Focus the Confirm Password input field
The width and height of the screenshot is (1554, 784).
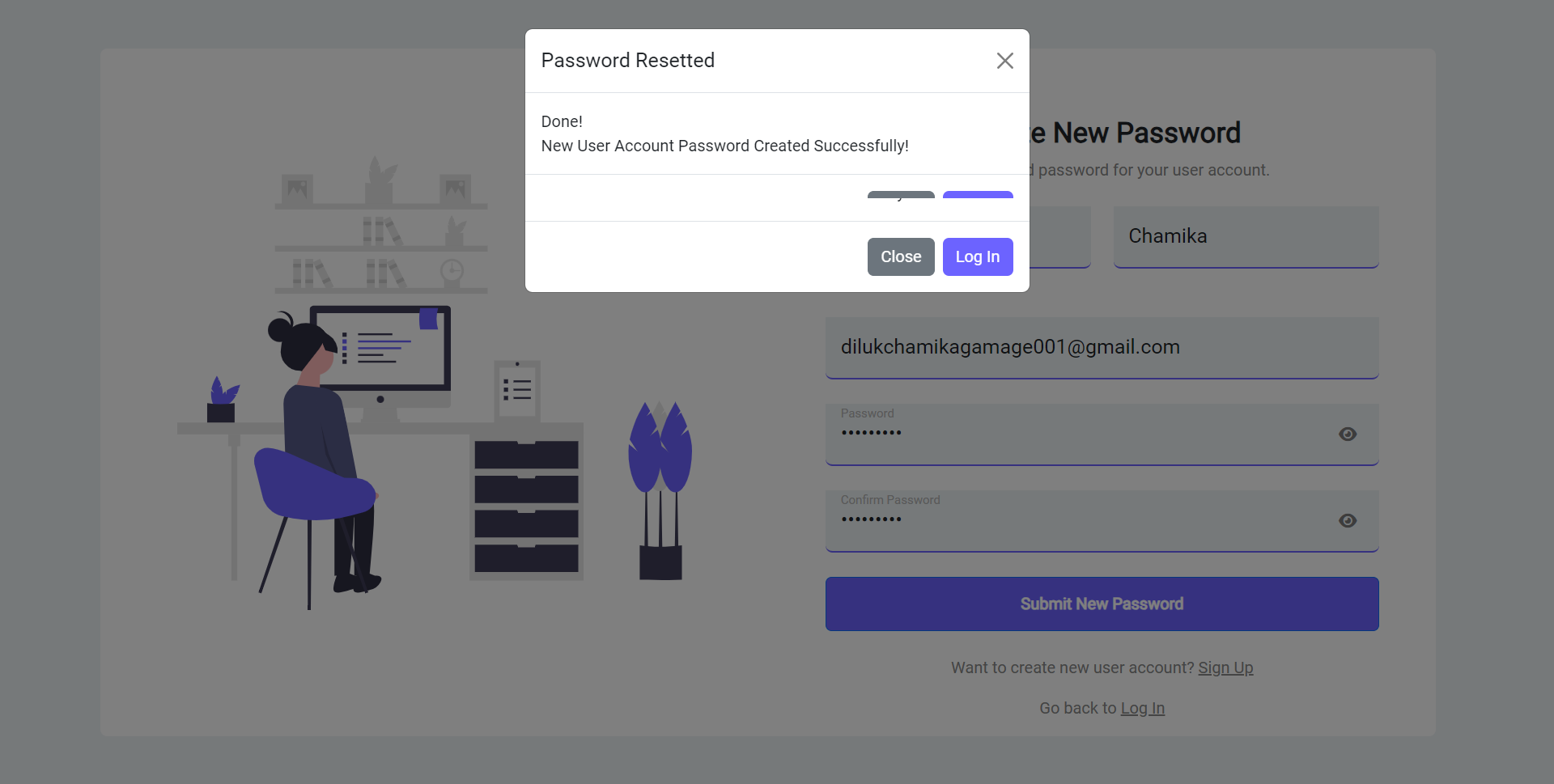coord(1102,521)
